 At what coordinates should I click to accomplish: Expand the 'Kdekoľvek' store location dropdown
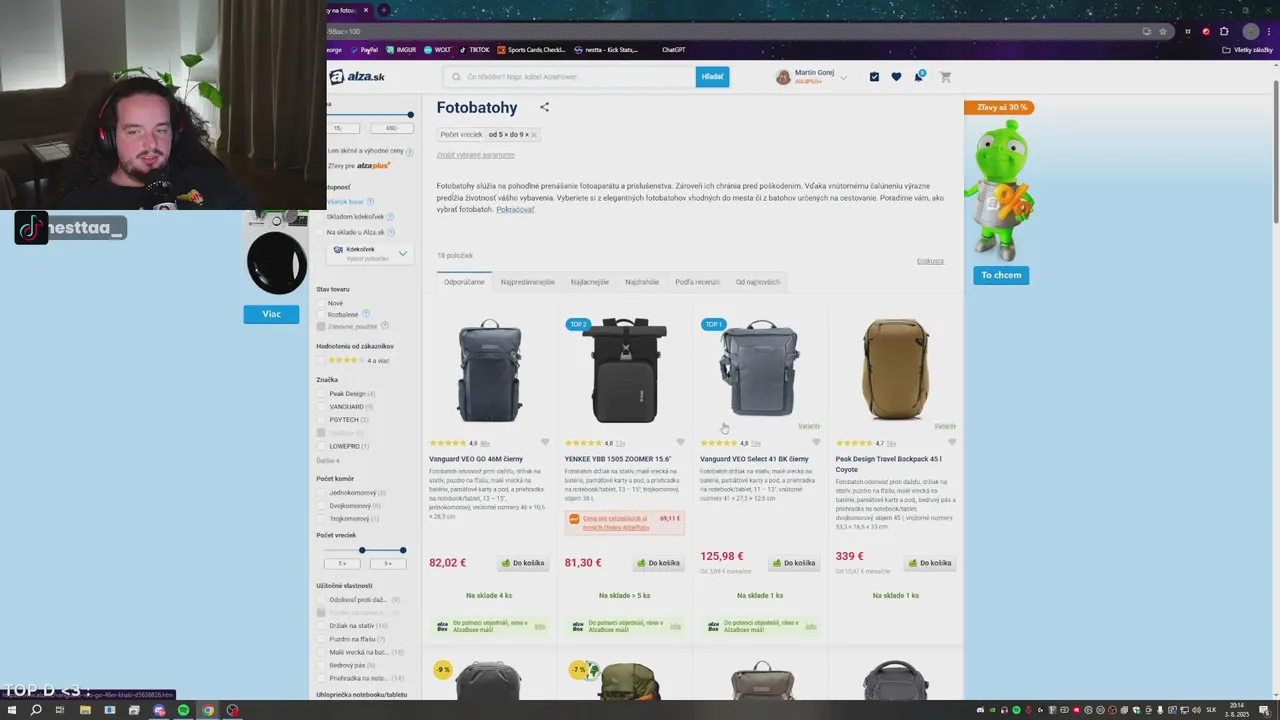click(368, 254)
